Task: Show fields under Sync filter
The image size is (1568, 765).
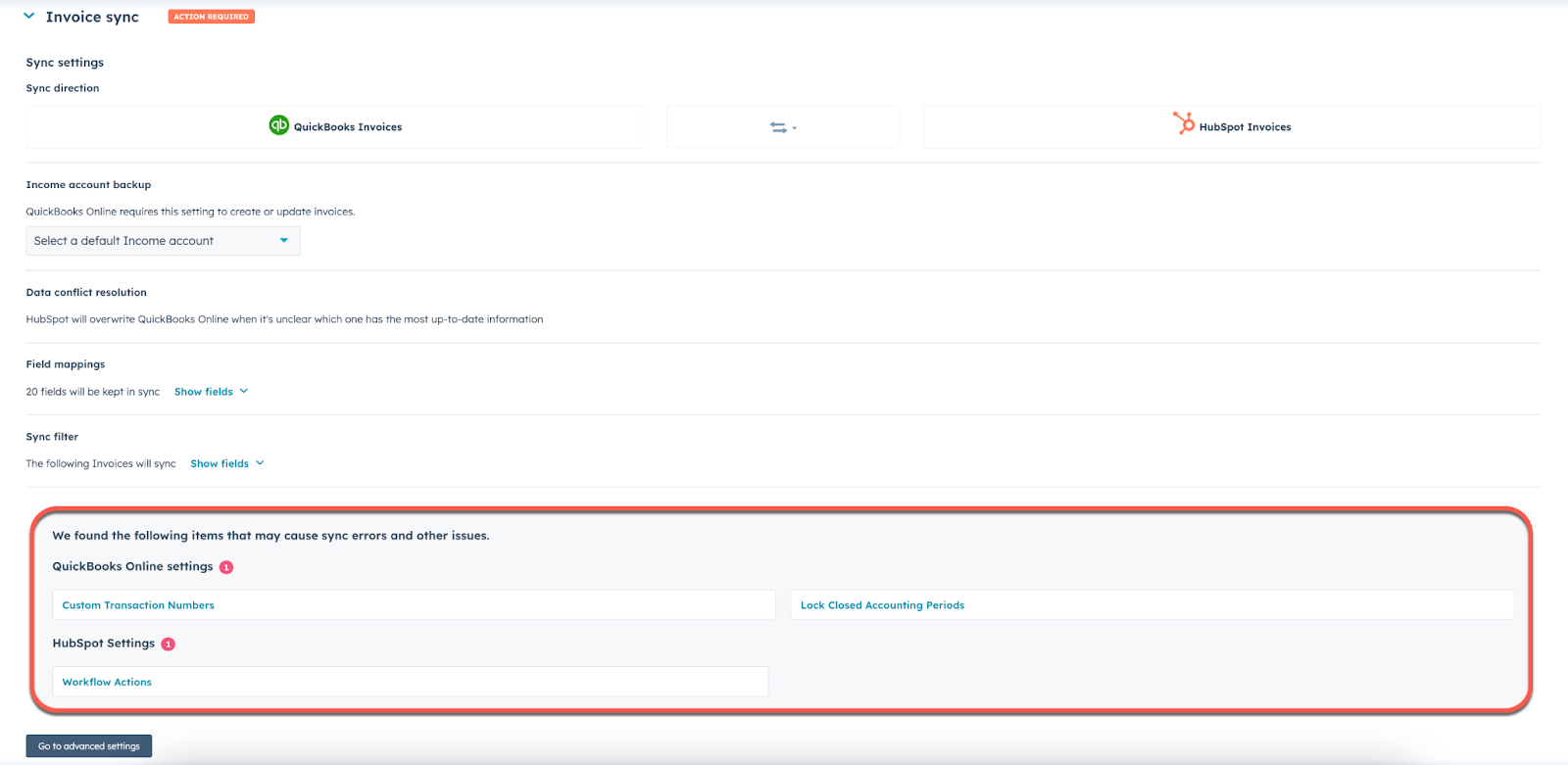Action: click(x=227, y=464)
